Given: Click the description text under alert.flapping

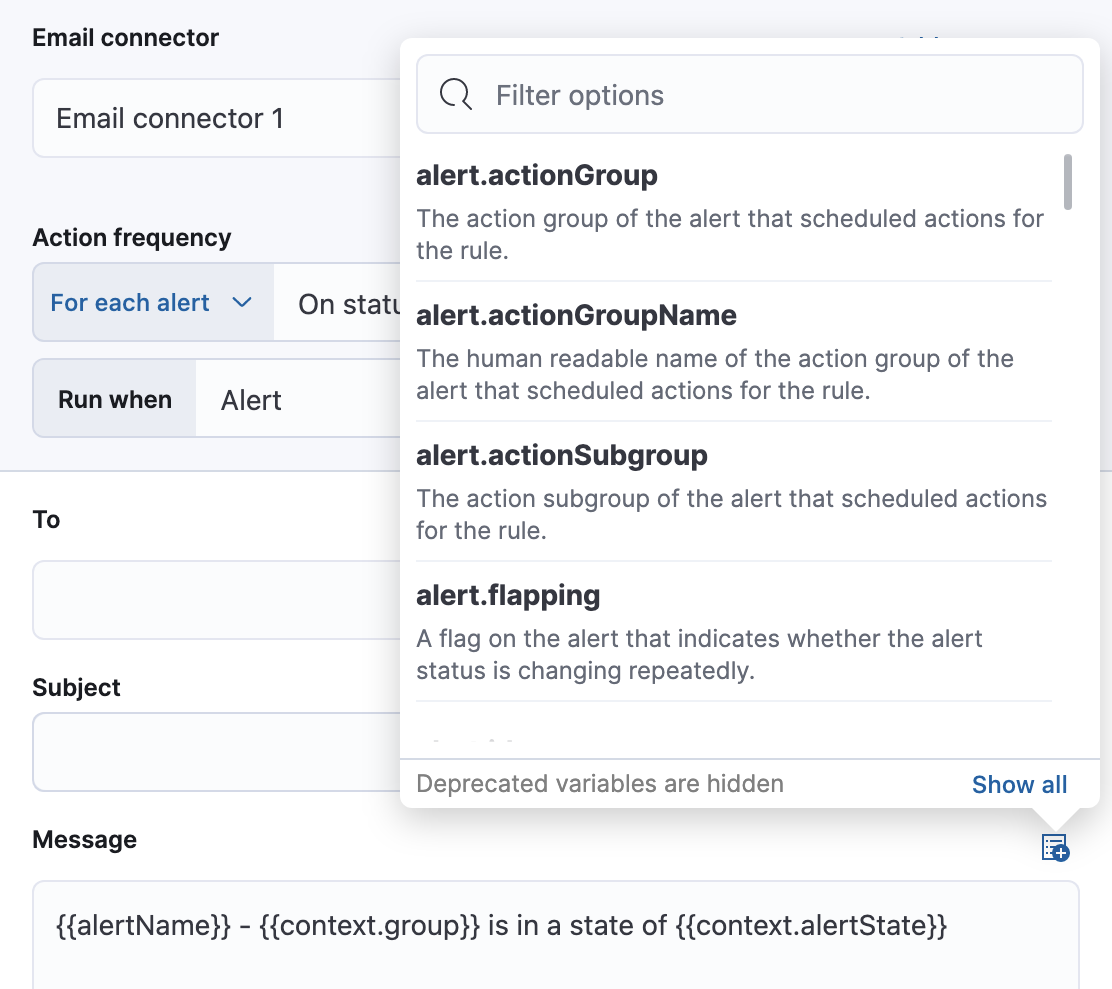Looking at the screenshot, I should [x=698, y=654].
